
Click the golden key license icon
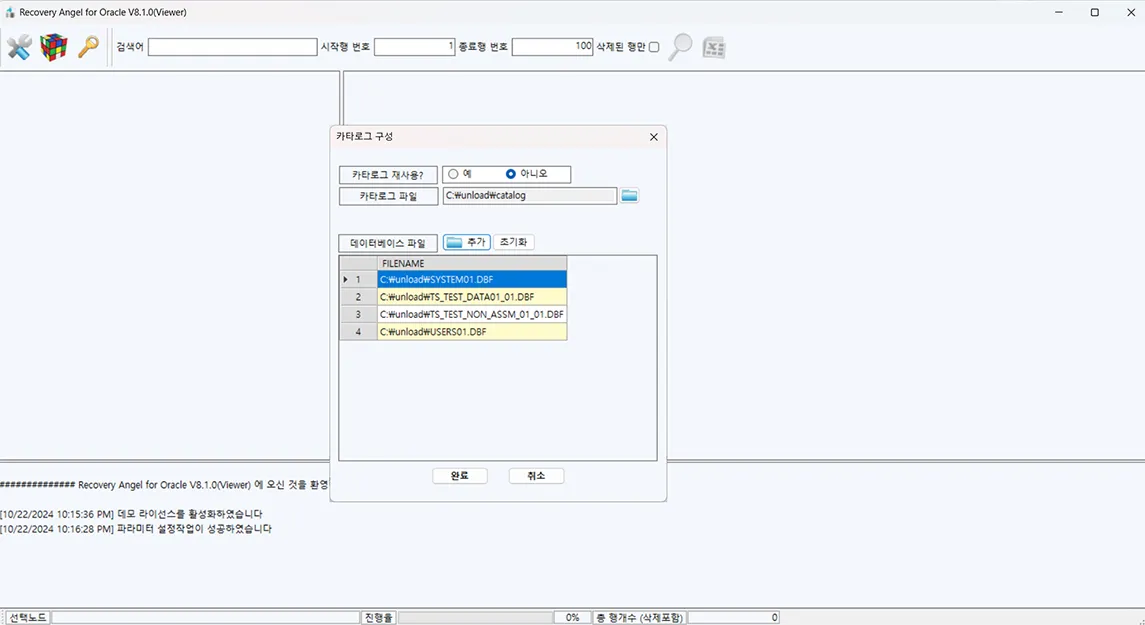(88, 47)
